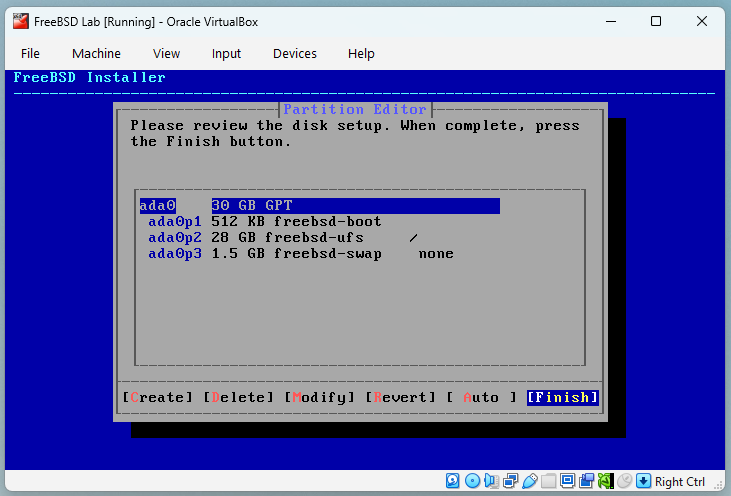Click the network adapters status icon
The image size is (731, 496).
[x=510, y=481]
